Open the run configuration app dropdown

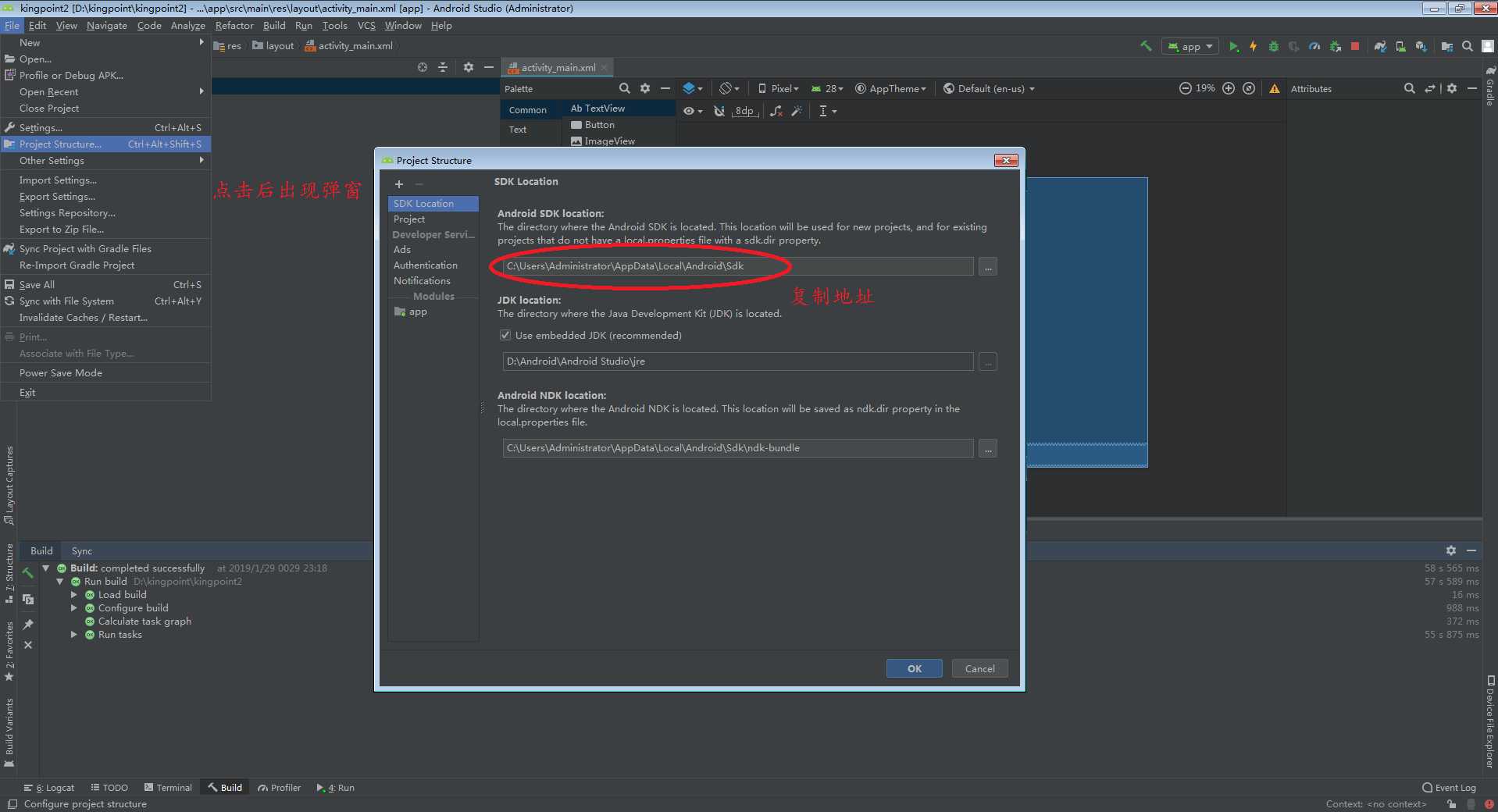[1190, 46]
